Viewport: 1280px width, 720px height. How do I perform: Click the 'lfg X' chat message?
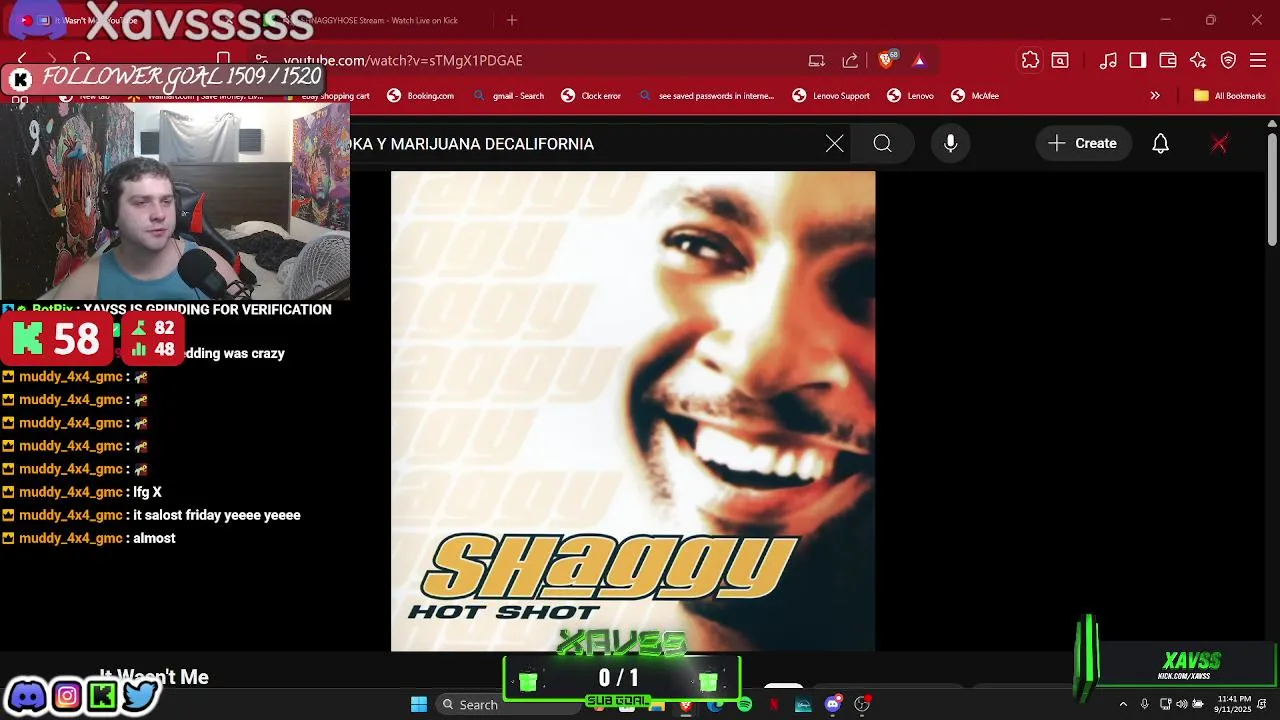147,492
